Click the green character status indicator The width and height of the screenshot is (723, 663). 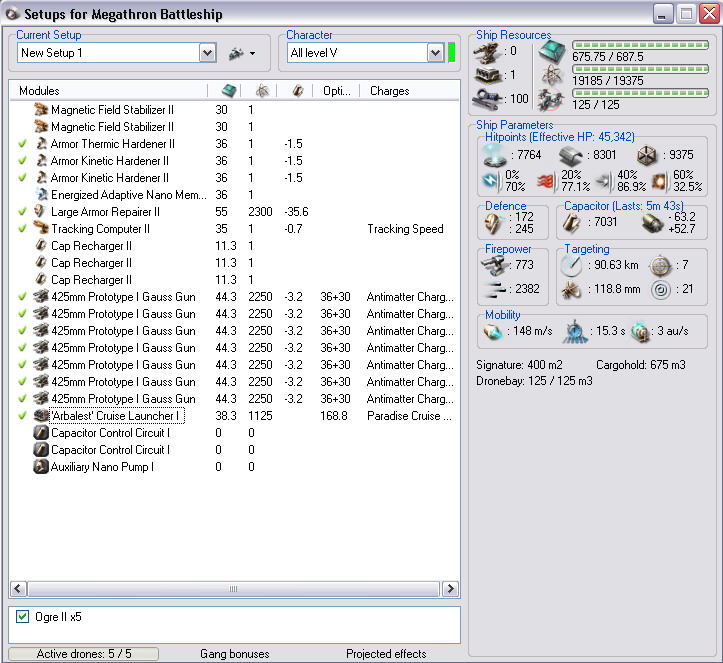tap(452, 53)
